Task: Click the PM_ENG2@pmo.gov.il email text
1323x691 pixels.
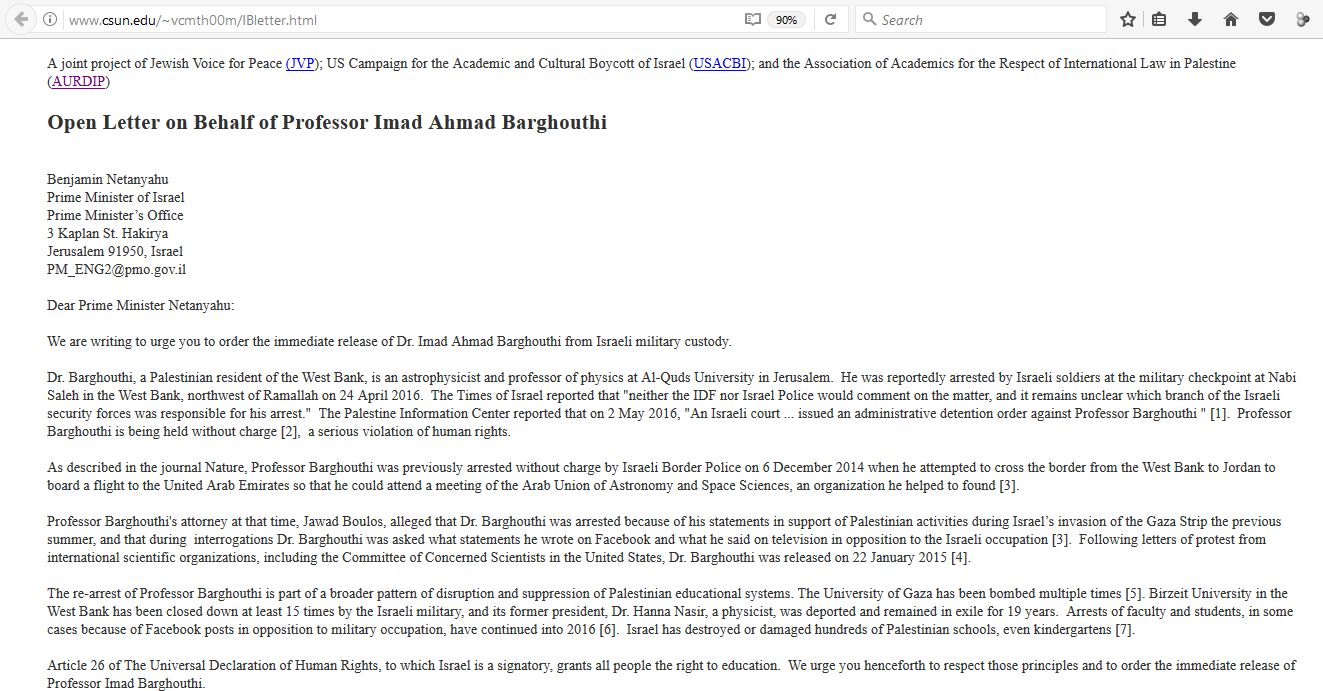Action: 117,269
